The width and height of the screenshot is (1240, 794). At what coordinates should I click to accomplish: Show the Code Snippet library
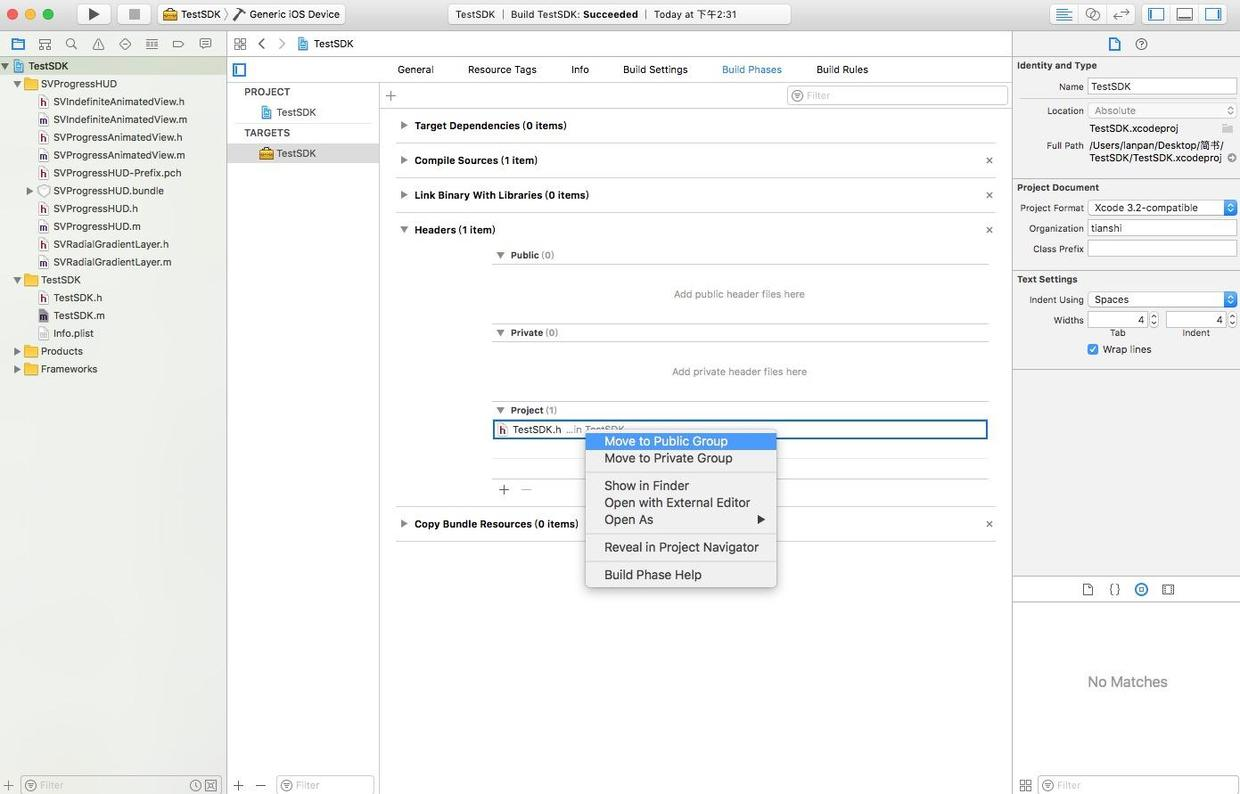(1115, 590)
